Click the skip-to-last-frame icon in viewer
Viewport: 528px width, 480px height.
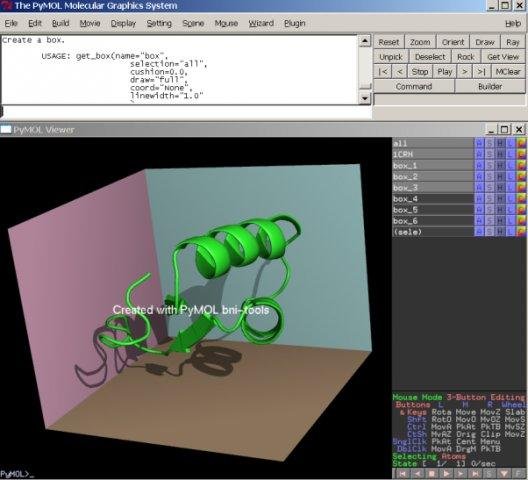475,474
